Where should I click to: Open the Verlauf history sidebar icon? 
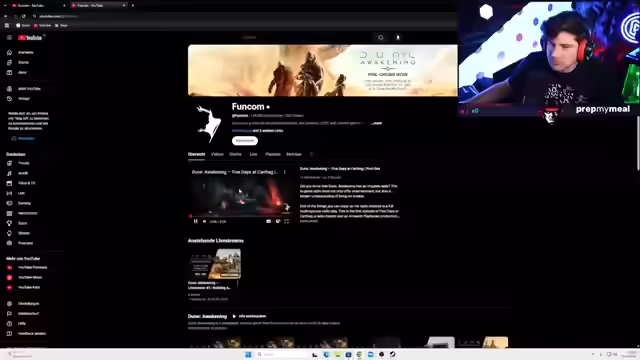coord(9,99)
